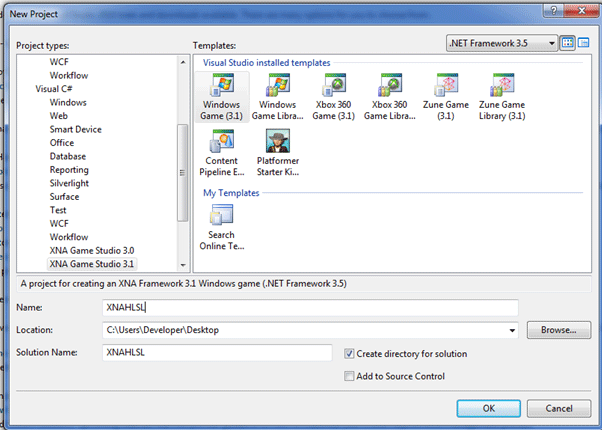602x430 pixels.
Task: Select XNA Game Studio 3.1 project type
Action: [92, 264]
